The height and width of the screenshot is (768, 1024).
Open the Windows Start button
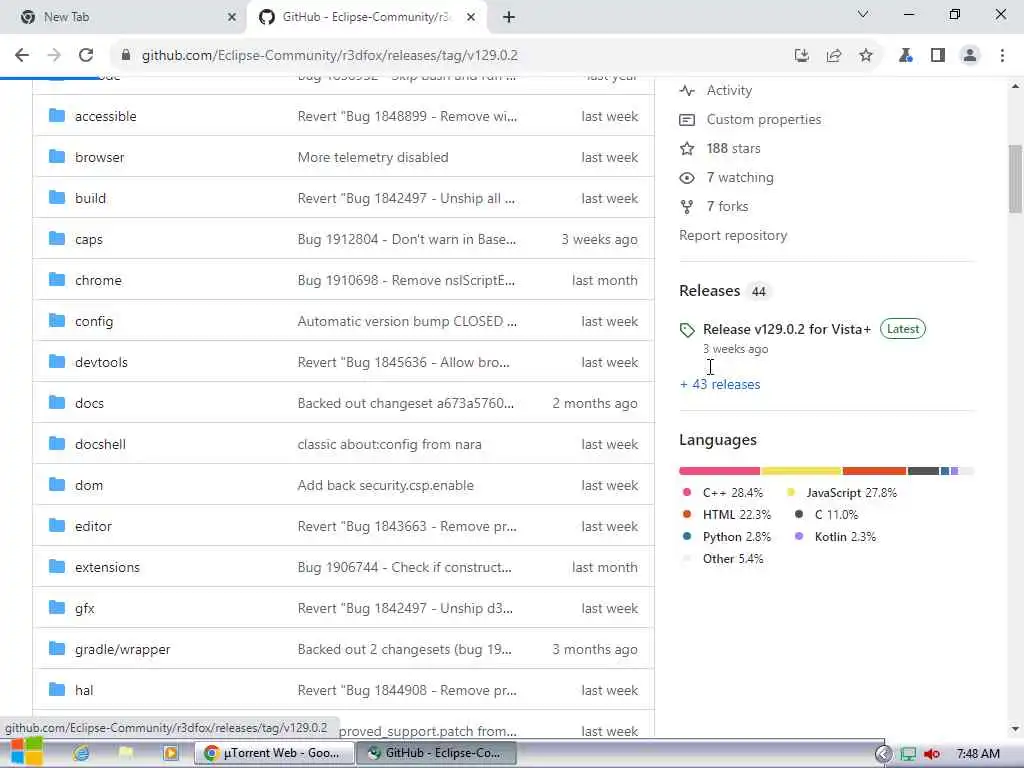click(25, 753)
